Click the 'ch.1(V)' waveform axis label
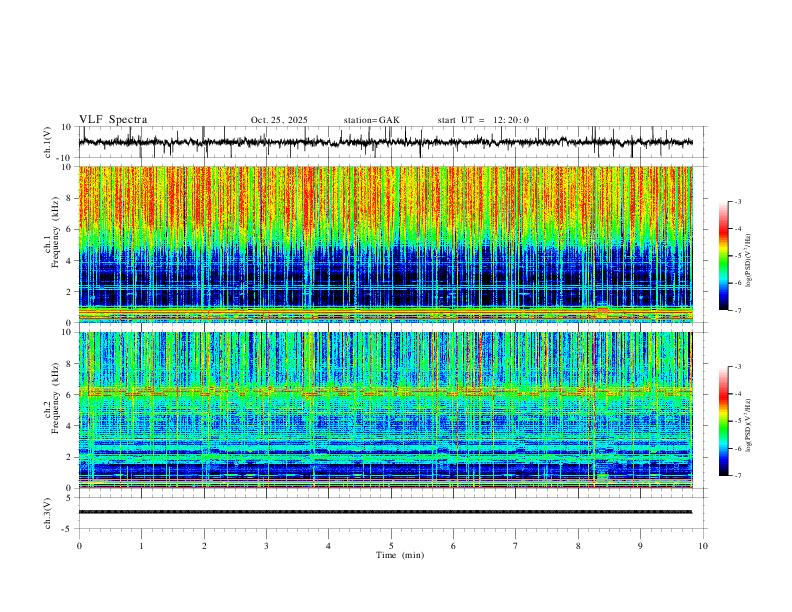This screenshot has width=792, height=612. (48, 142)
